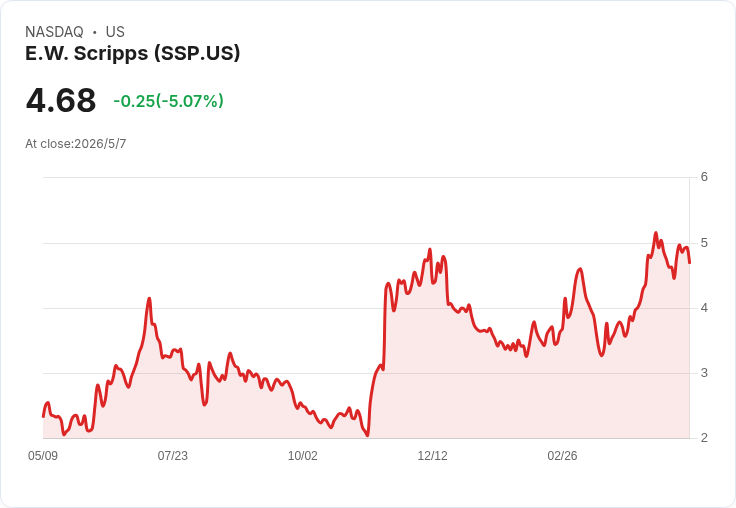Select the 07/23 date axis label
Image resolution: width=736 pixels, height=508 pixels.
tap(172, 455)
